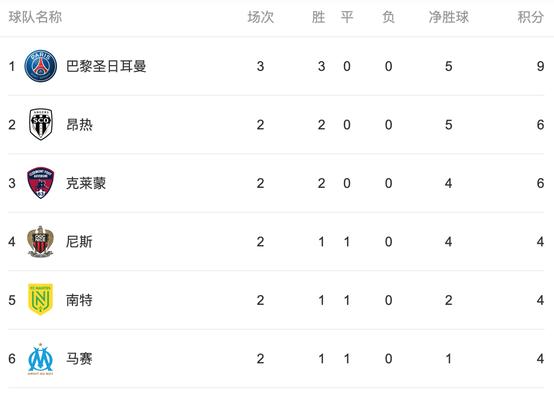Click the Clermont Foot club badge
The width and height of the screenshot is (554, 400).
(41, 183)
